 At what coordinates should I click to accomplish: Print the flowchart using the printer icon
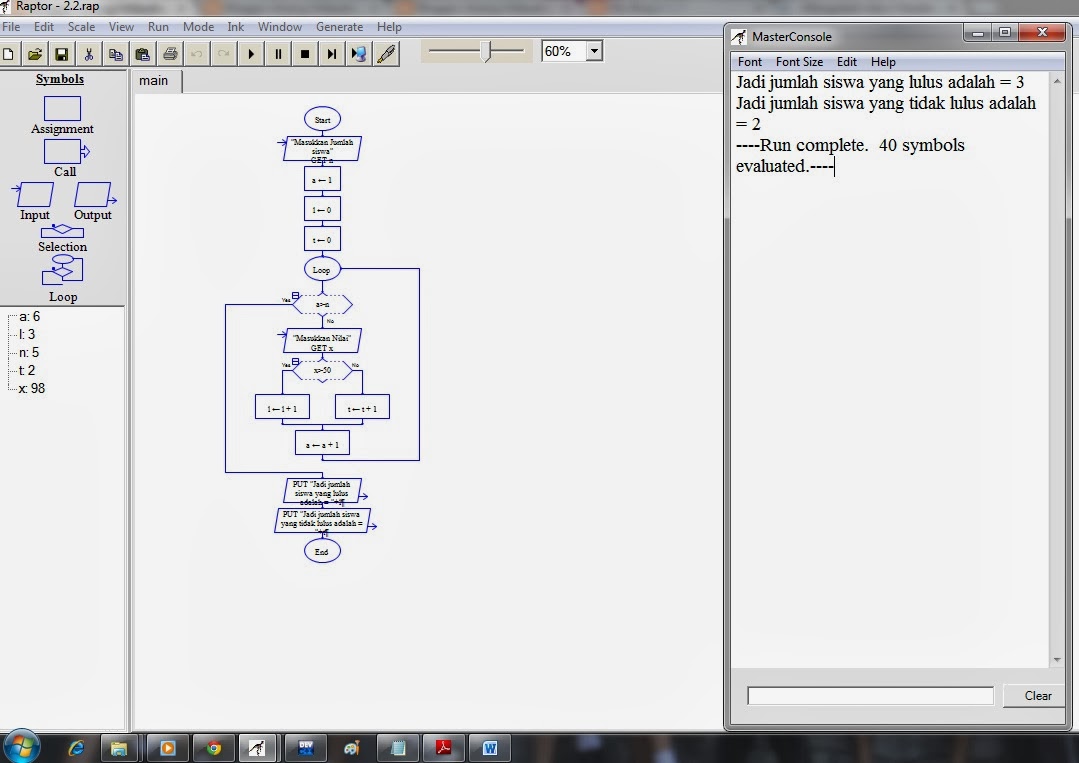170,54
